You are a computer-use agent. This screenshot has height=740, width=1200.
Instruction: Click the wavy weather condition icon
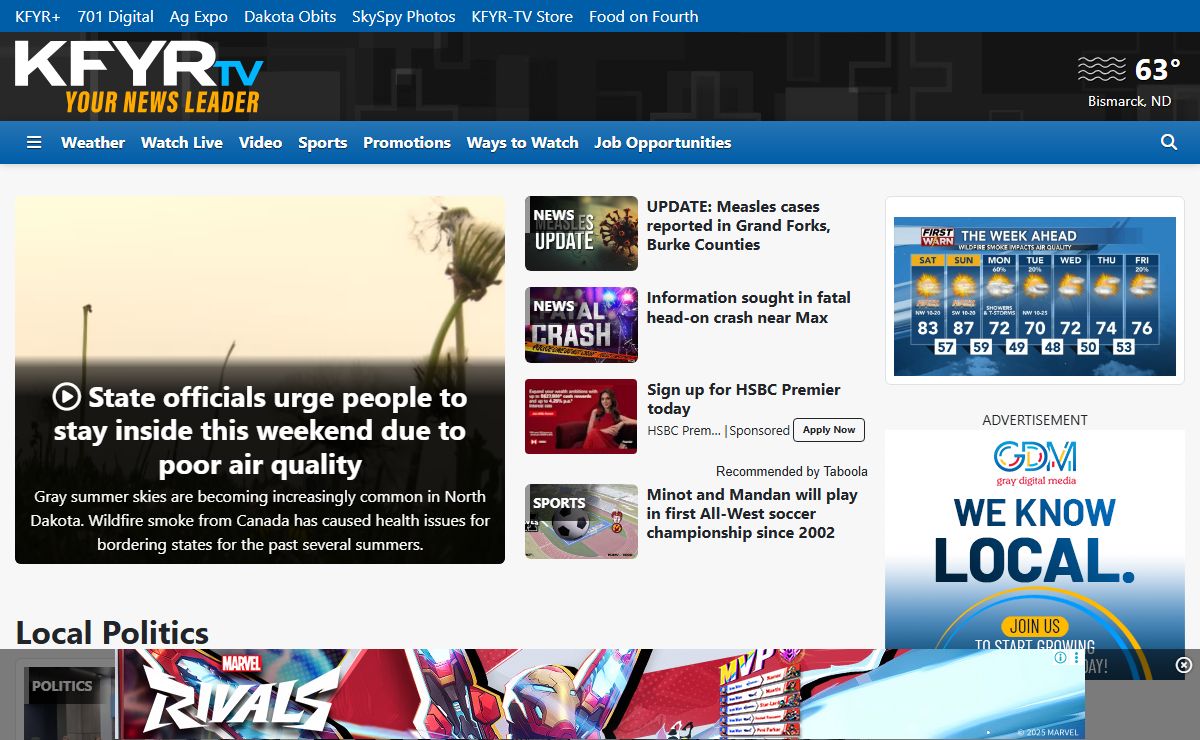1102,69
